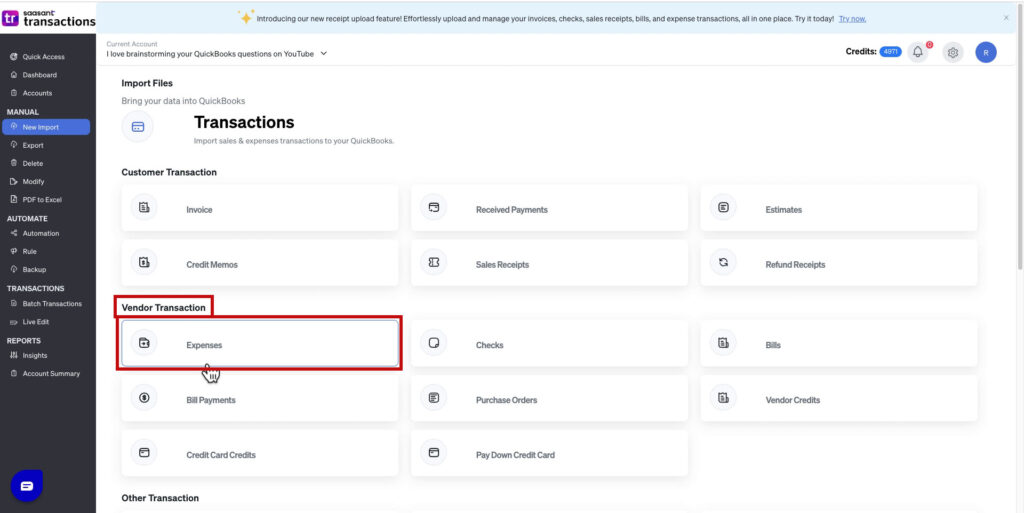Image resolution: width=1024 pixels, height=513 pixels.
Task: Click the Invoice card icon
Action: (x=144, y=208)
